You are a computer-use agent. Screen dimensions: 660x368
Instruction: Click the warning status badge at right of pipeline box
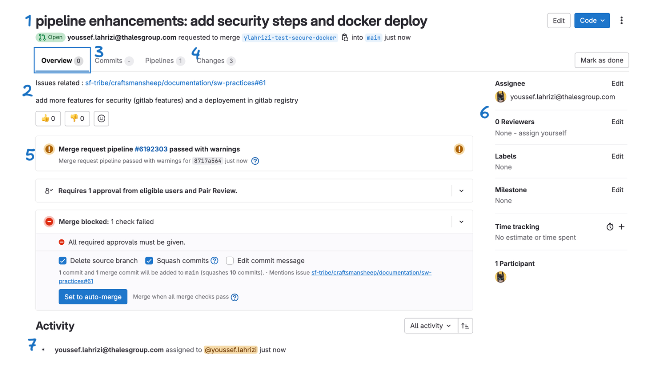click(459, 149)
